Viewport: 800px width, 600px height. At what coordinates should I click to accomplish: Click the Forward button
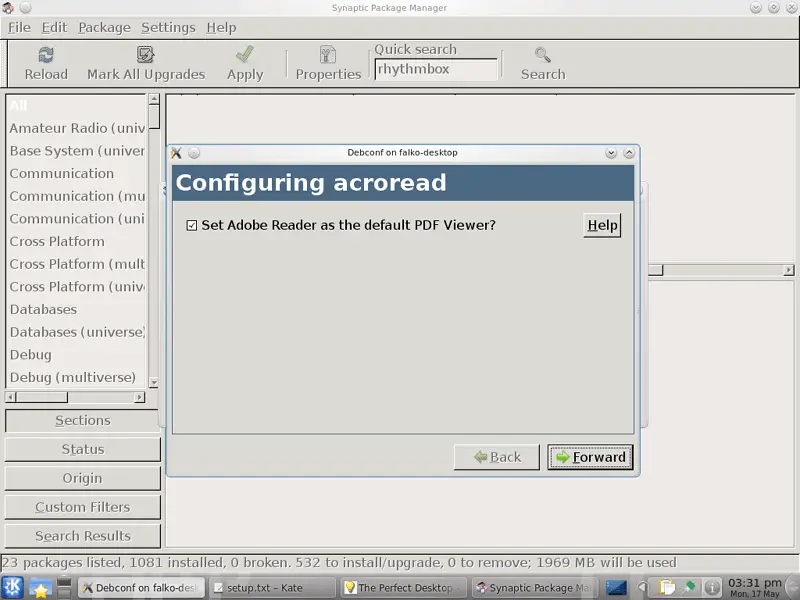(590, 457)
